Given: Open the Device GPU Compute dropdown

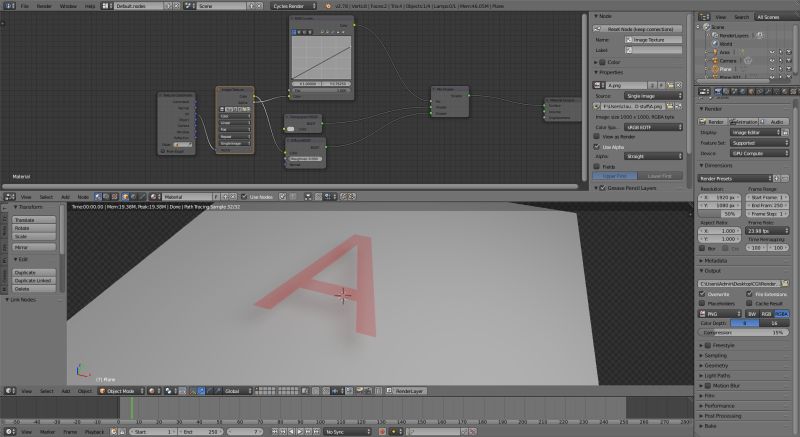Looking at the screenshot, I should 760,153.
